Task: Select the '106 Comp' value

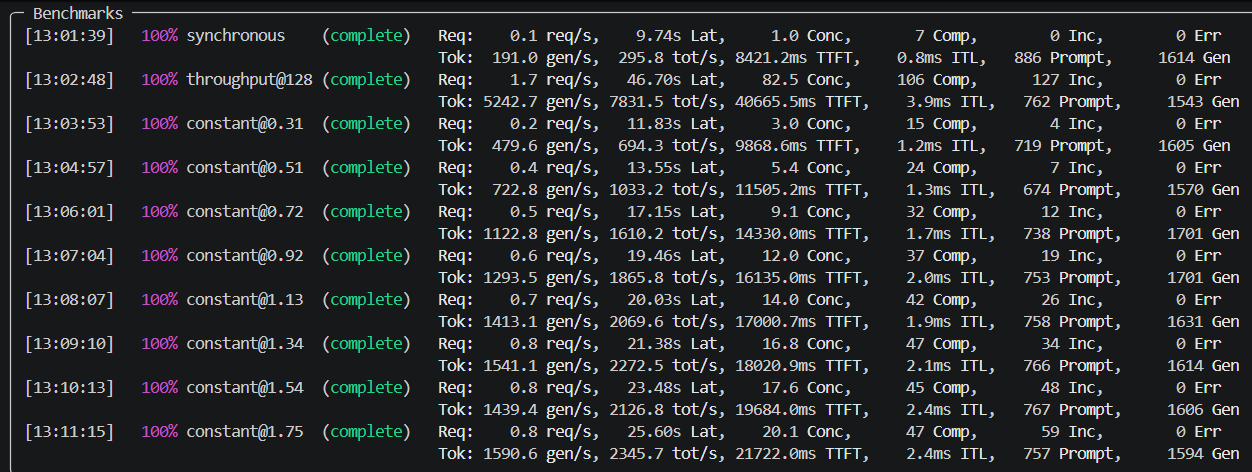Action: pyautogui.click(x=935, y=80)
